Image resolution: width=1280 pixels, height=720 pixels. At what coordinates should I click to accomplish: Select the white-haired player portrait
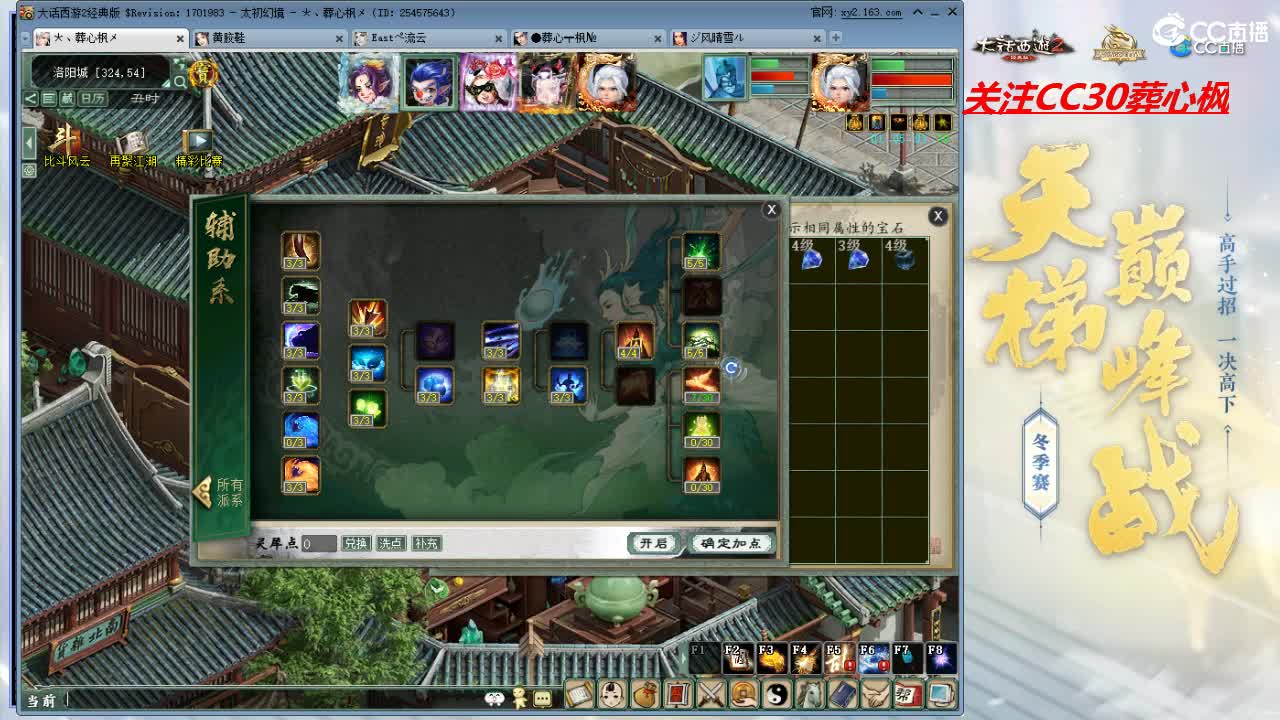point(840,82)
